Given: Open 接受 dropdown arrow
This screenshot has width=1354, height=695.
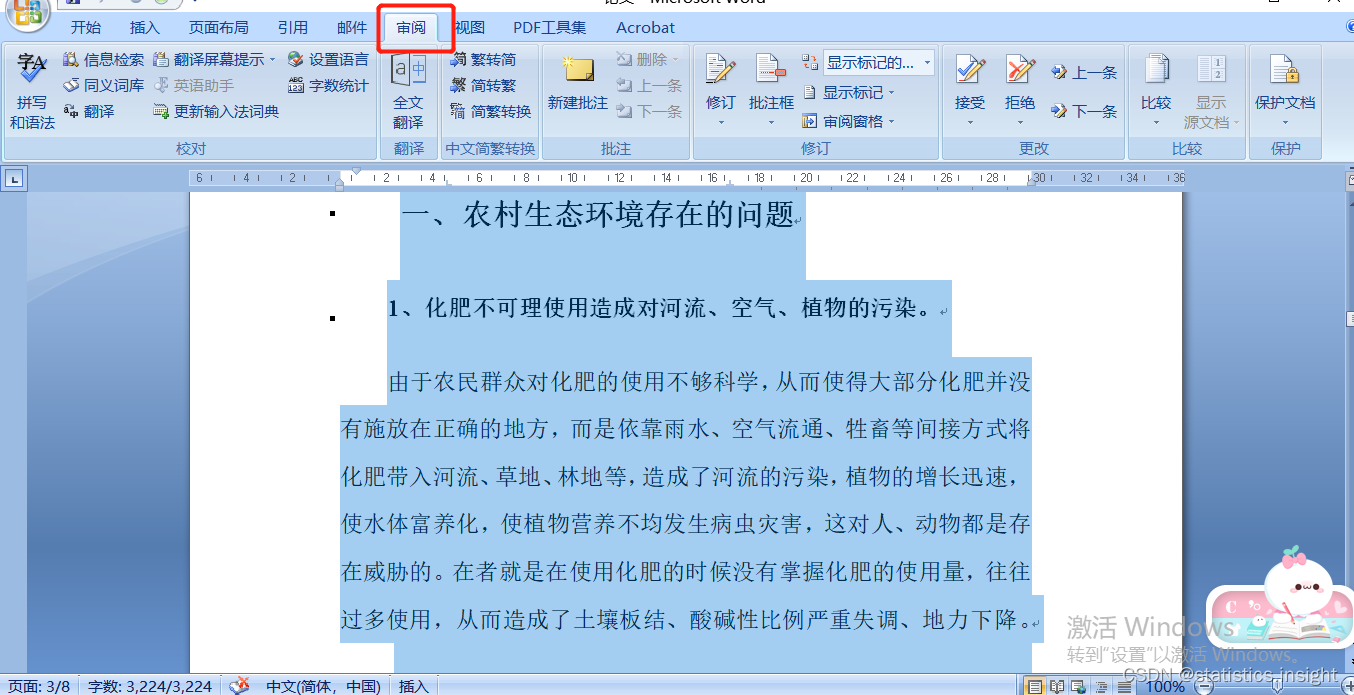Looking at the screenshot, I should click(970, 123).
